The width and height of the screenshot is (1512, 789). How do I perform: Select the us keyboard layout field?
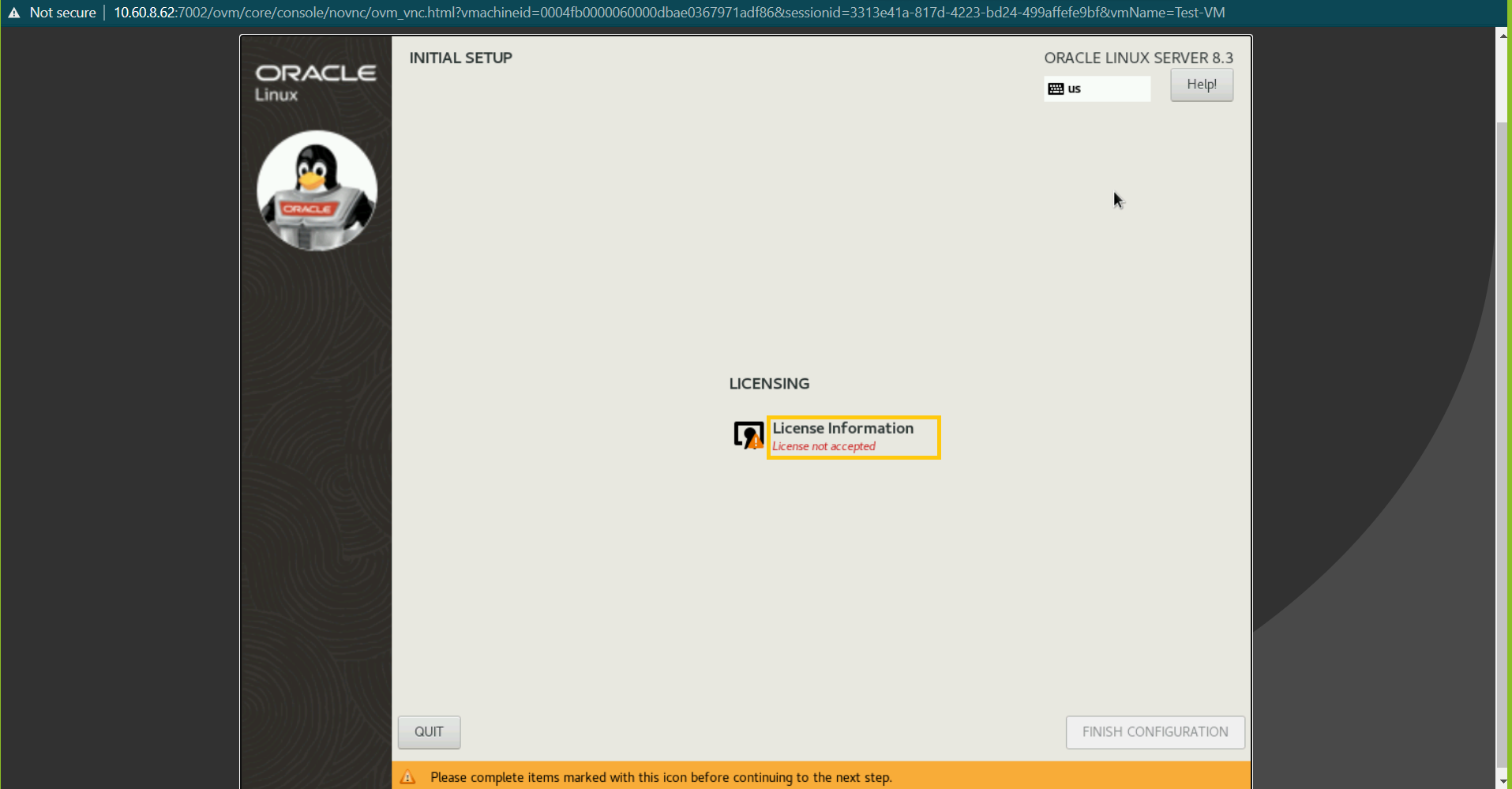tap(1097, 88)
